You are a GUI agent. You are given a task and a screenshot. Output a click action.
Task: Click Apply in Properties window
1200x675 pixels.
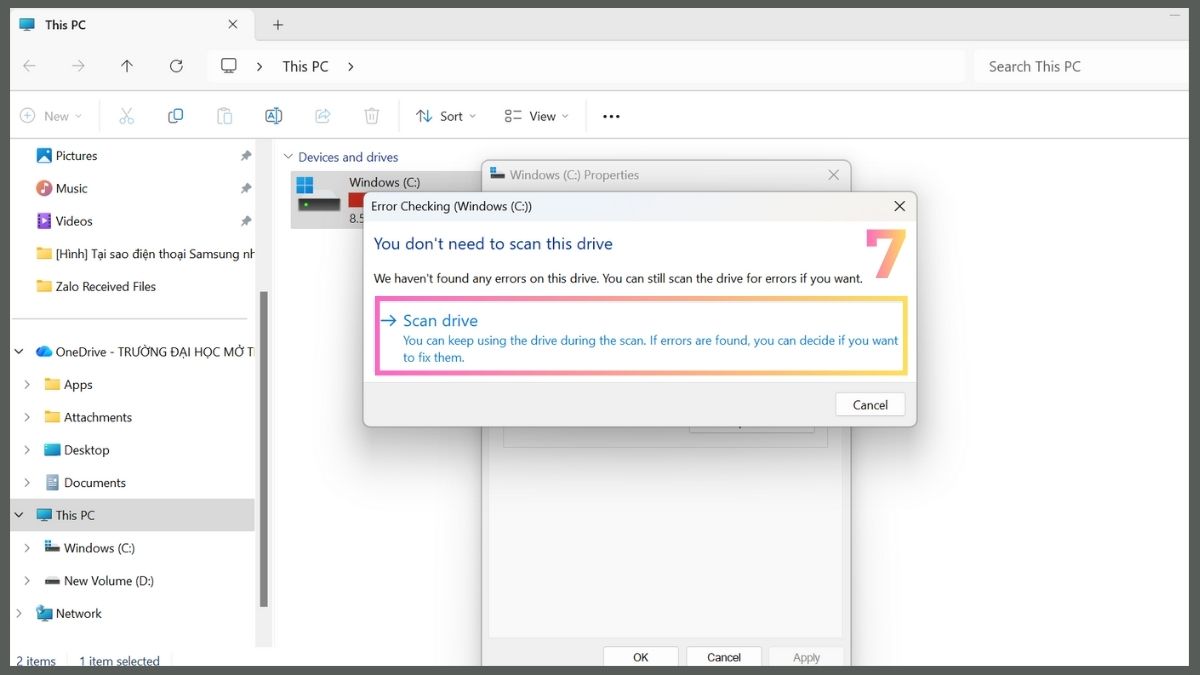(807, 657)
